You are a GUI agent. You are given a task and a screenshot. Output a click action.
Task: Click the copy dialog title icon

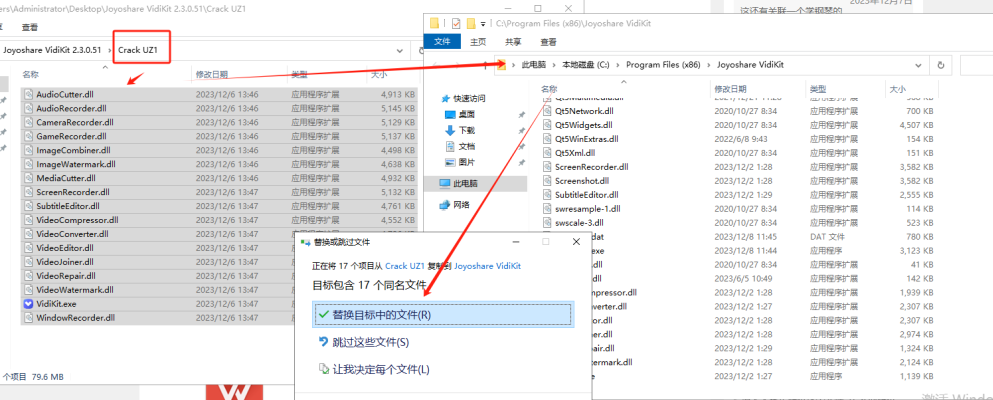click(x=305, y=242)
